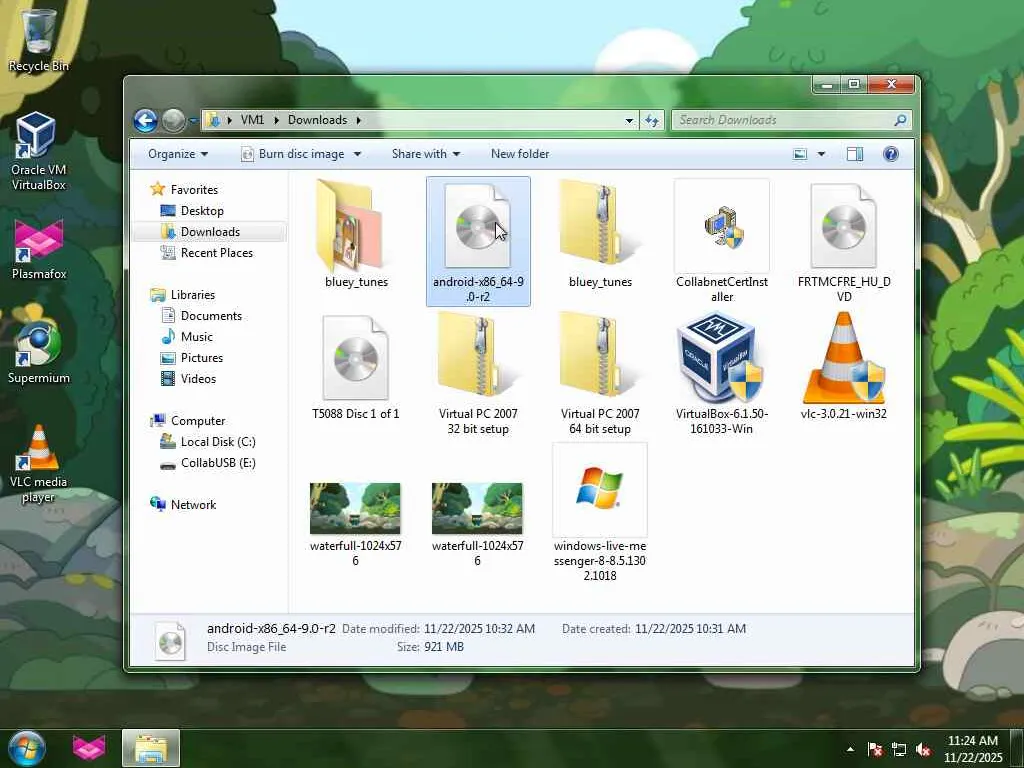Select Computer in the navigation pane
Image resolution: width=1024 pixels, height=768 pixels.
coord(198,421)
